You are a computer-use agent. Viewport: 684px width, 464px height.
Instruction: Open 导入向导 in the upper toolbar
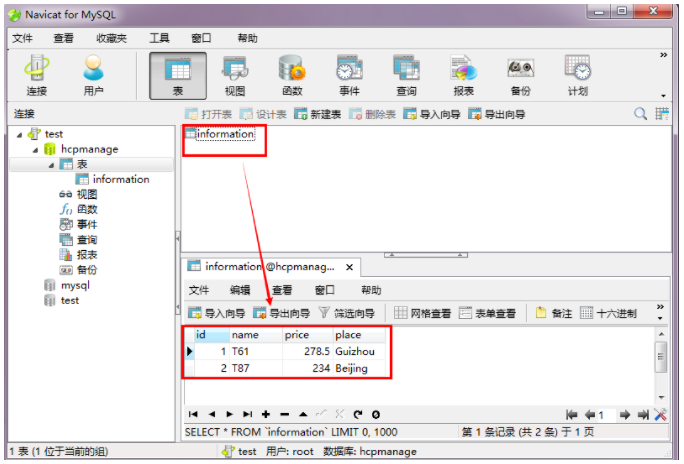431,114
